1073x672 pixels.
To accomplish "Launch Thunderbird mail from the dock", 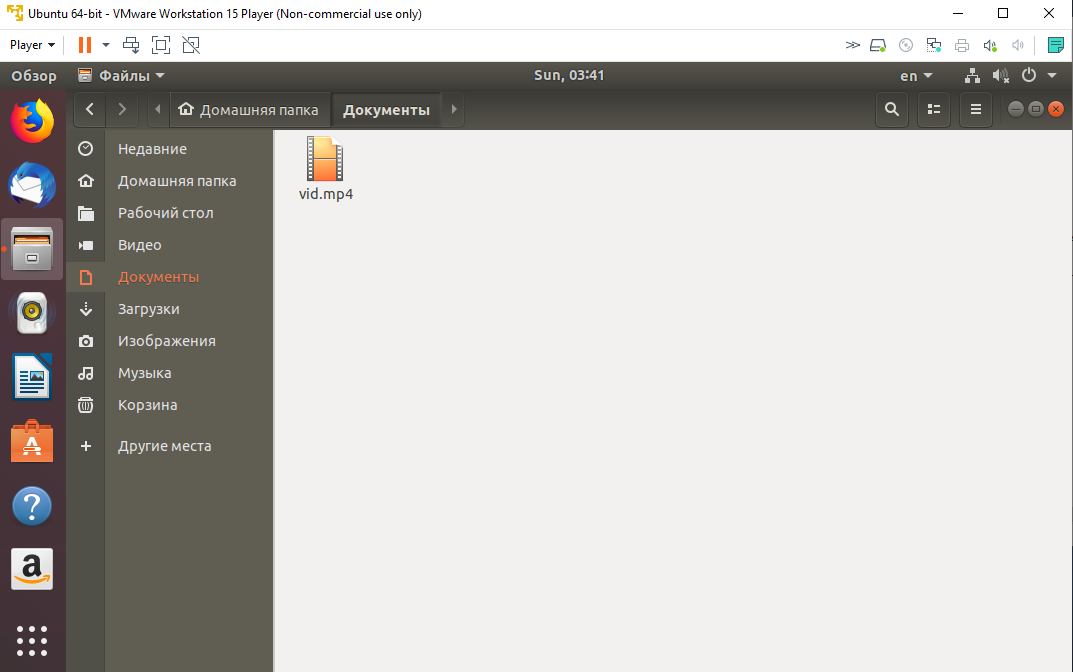I will [32, 185].
